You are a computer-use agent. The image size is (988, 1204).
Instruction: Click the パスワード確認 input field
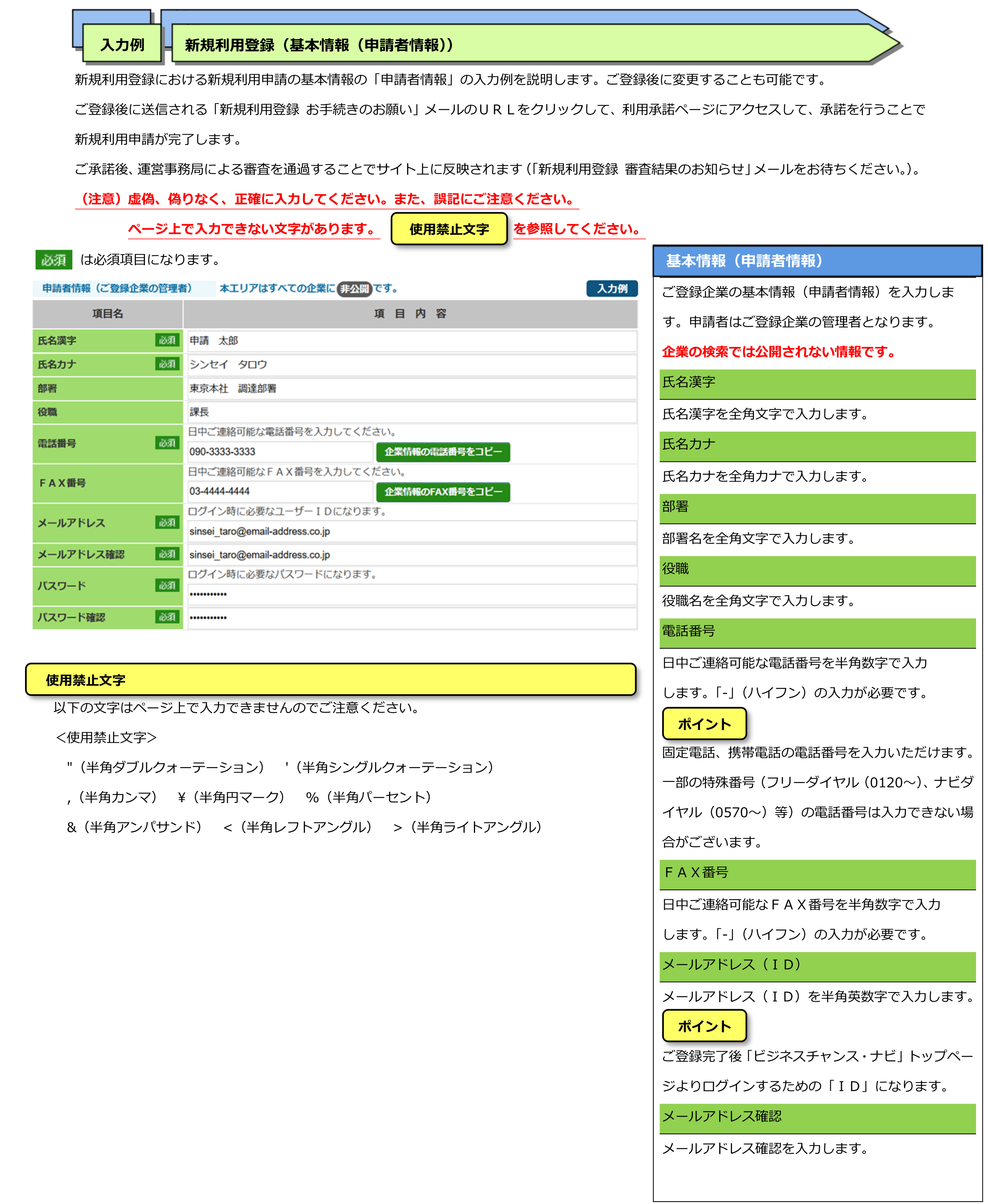411,618
